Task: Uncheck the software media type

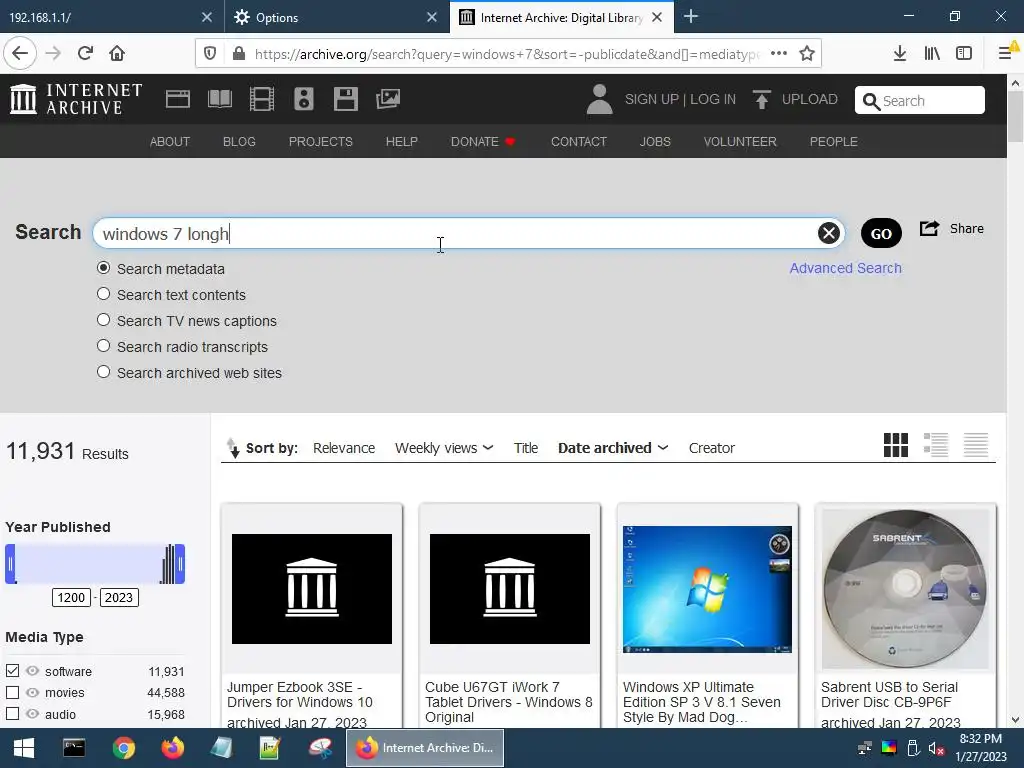Action: [x=12, y=671]
